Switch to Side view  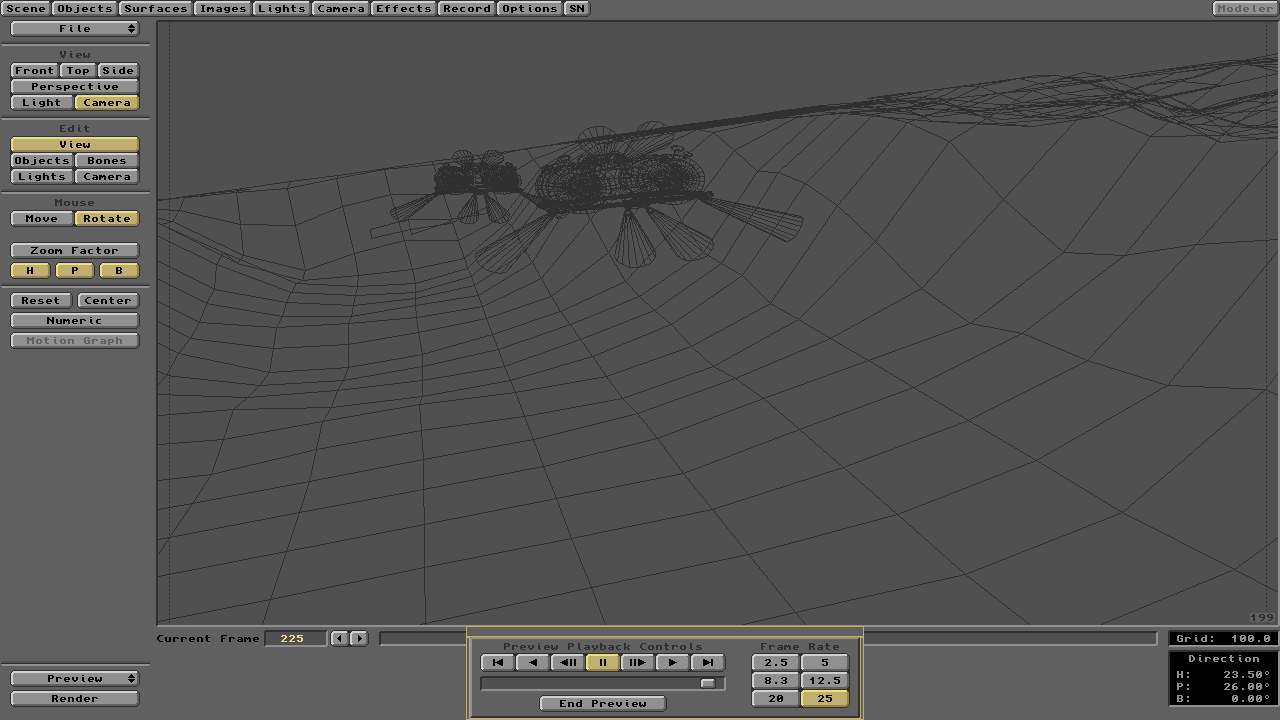(x=118, y=70)
